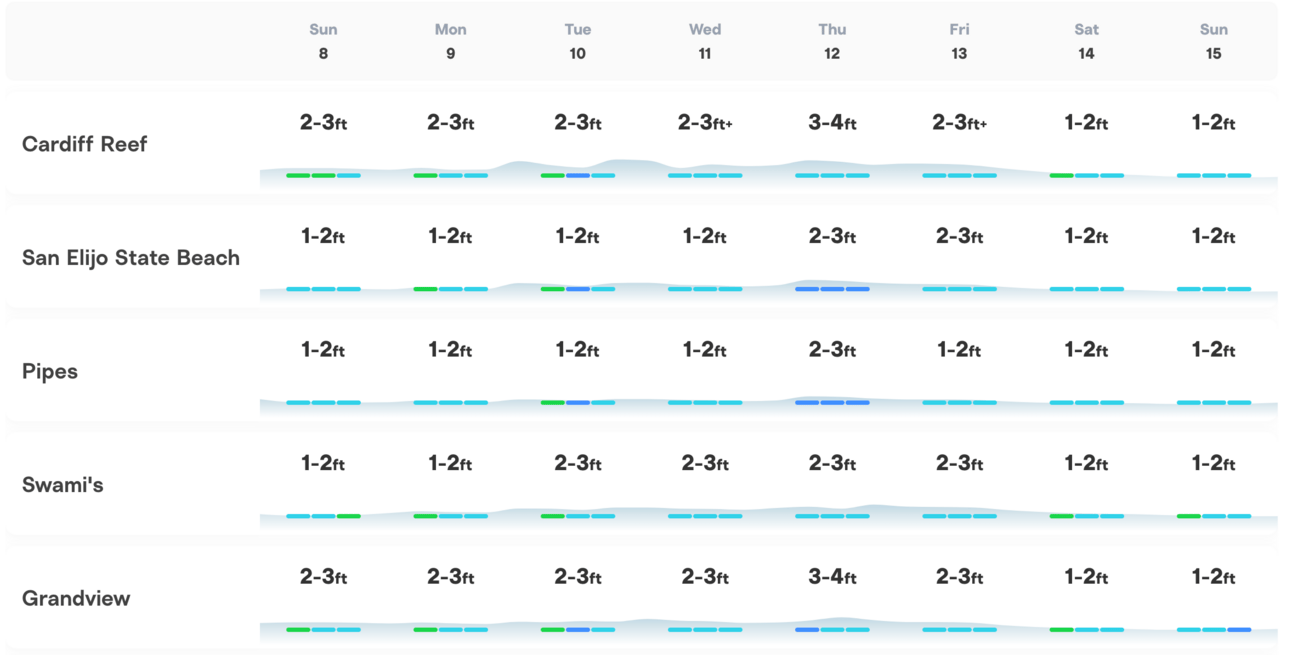Click Swami's 2-3ft forecast on Friday

(x=959, y=464)
